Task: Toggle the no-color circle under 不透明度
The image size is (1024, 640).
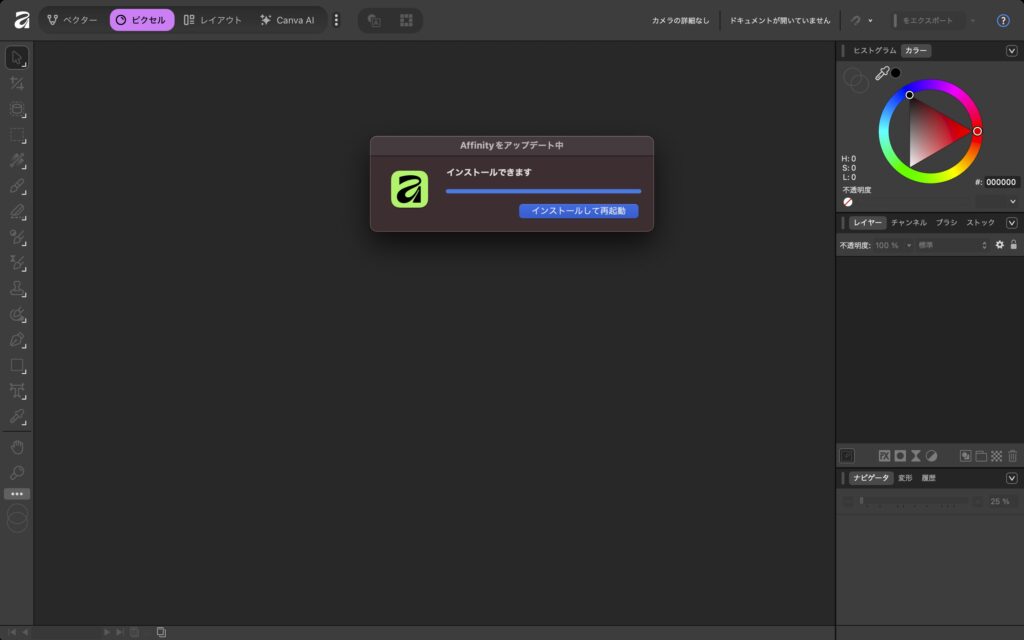Action: point(848,201)
